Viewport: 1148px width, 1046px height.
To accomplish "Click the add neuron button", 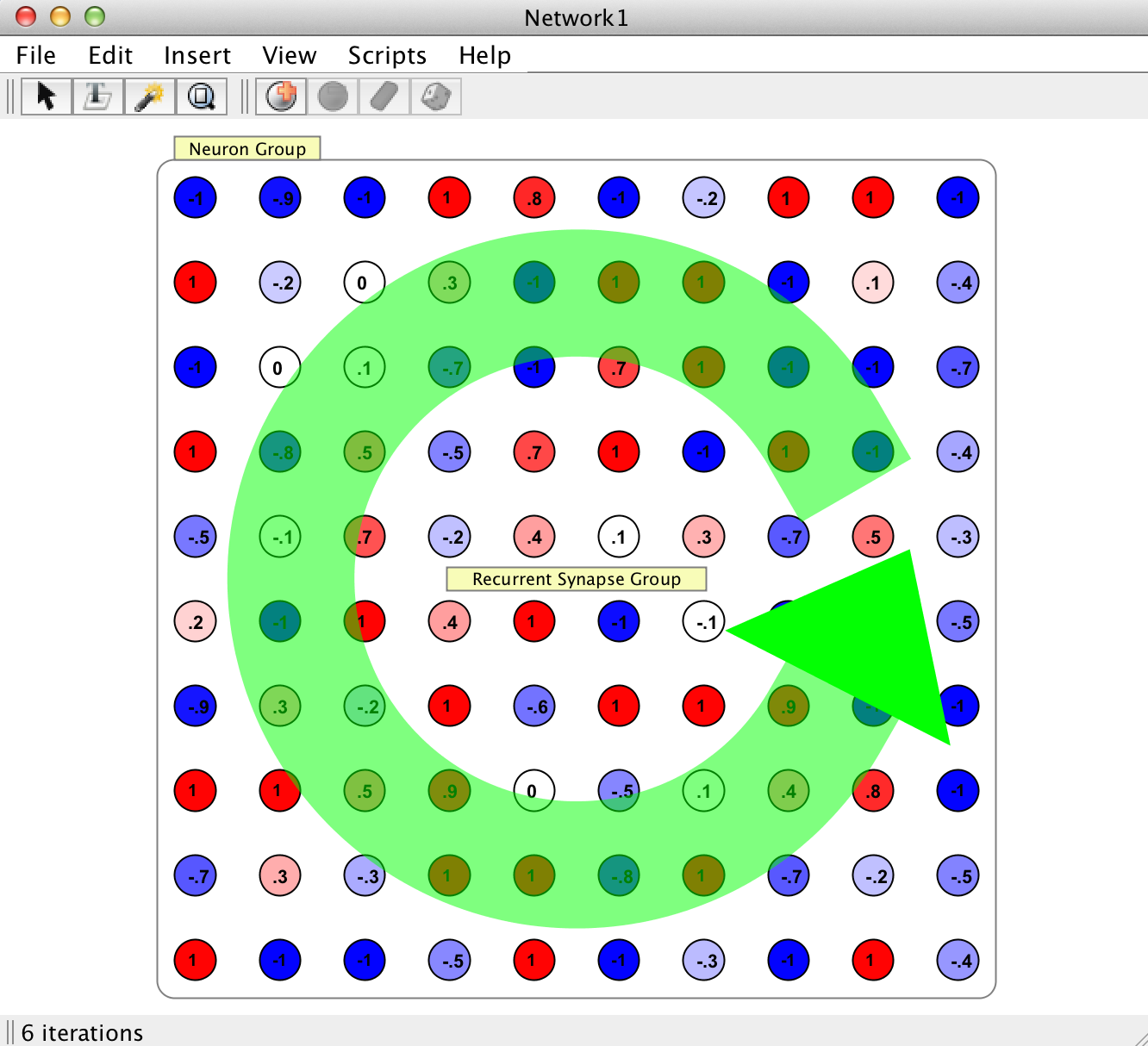I will coord(281,97).
